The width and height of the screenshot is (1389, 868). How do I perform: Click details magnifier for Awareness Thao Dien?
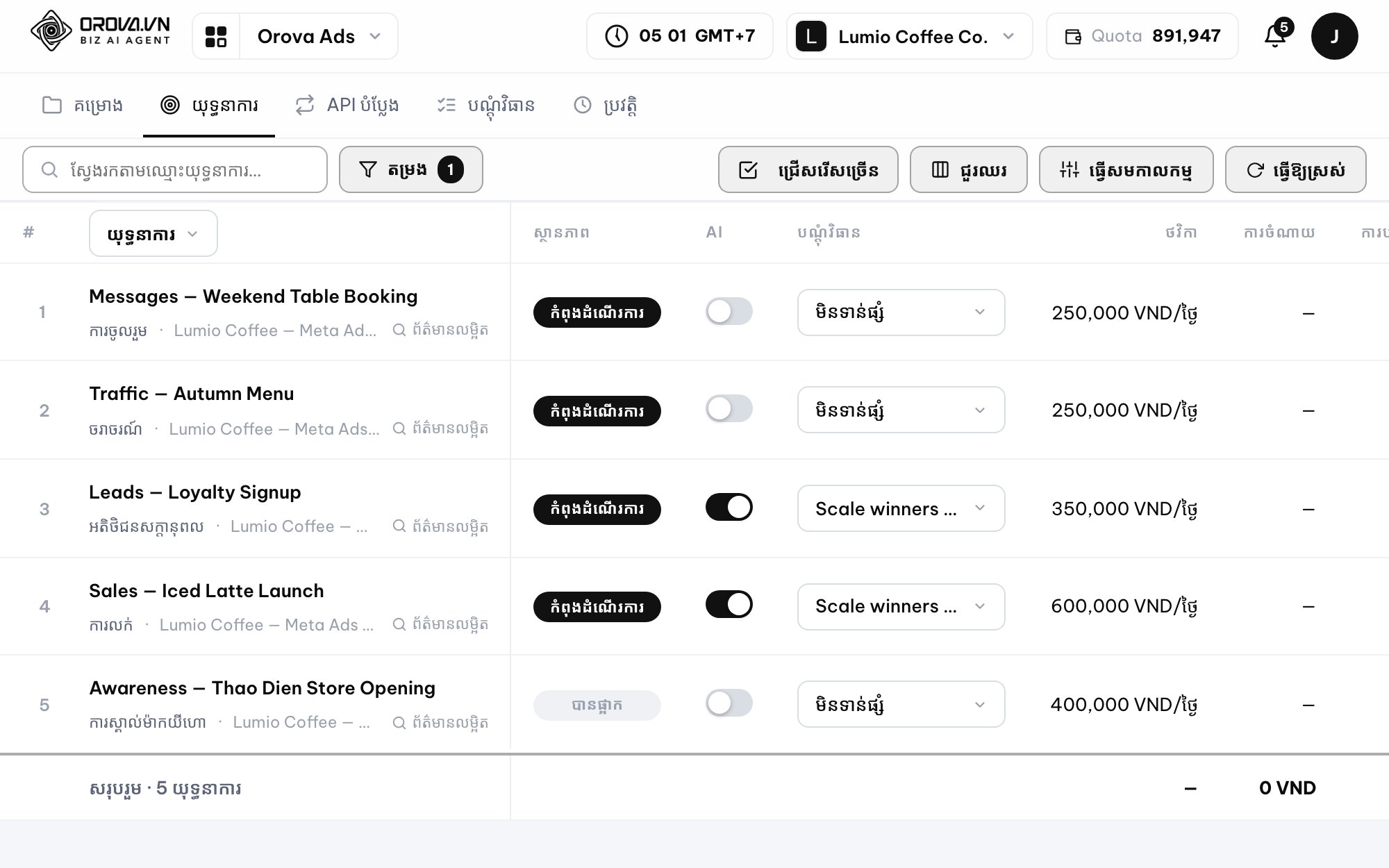tap(399, 722)
